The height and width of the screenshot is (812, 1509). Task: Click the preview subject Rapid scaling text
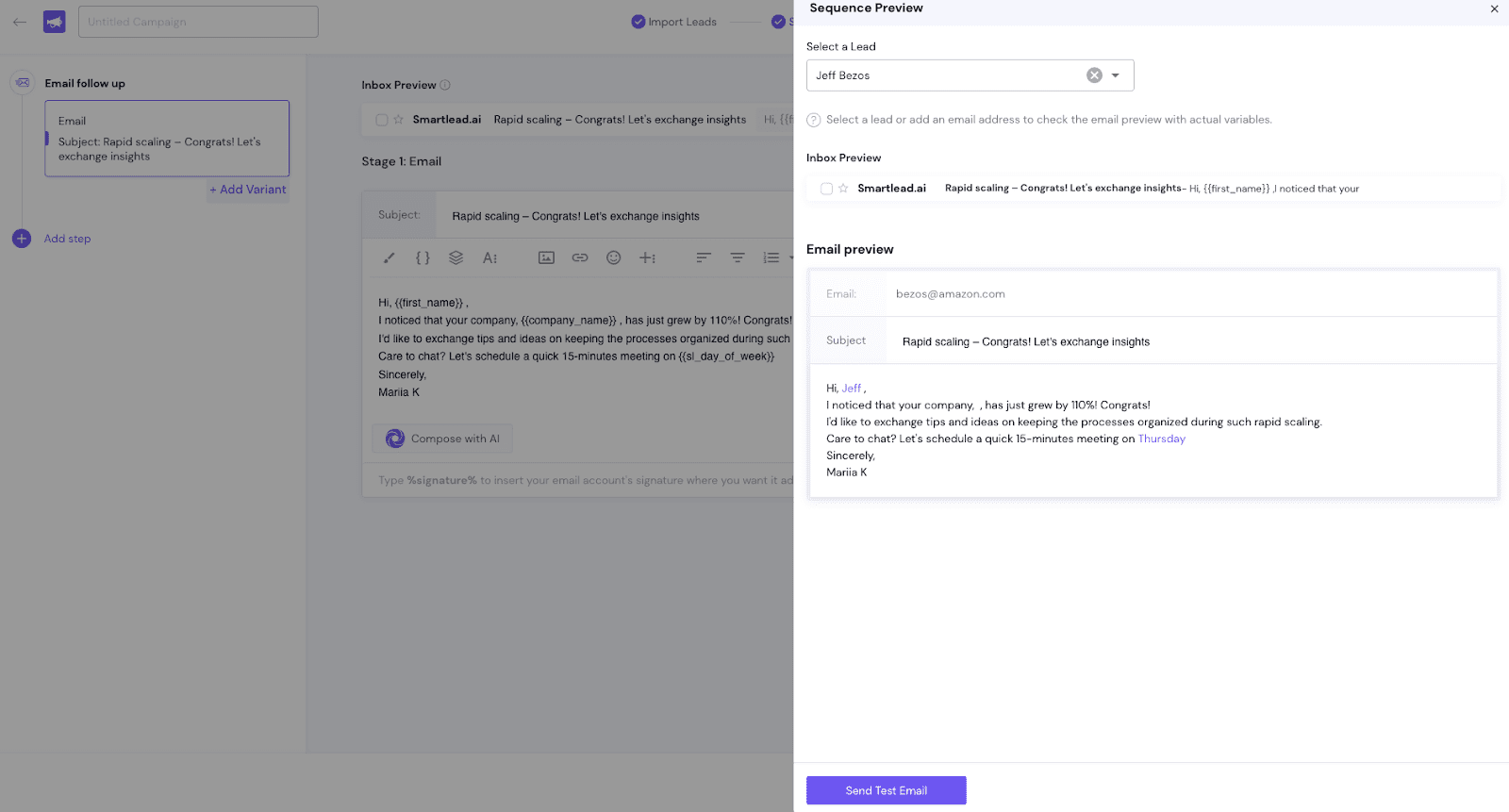tap(1026, 342)
